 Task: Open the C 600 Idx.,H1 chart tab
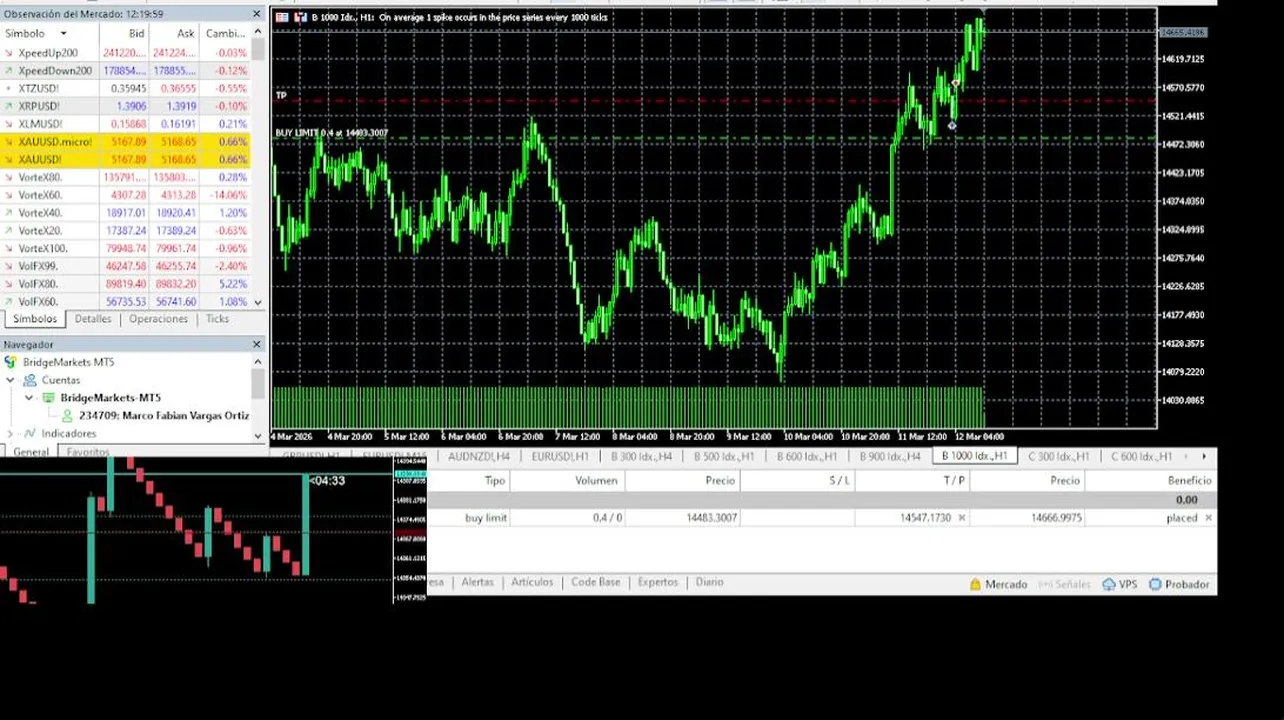click(x=1141, y=456)
